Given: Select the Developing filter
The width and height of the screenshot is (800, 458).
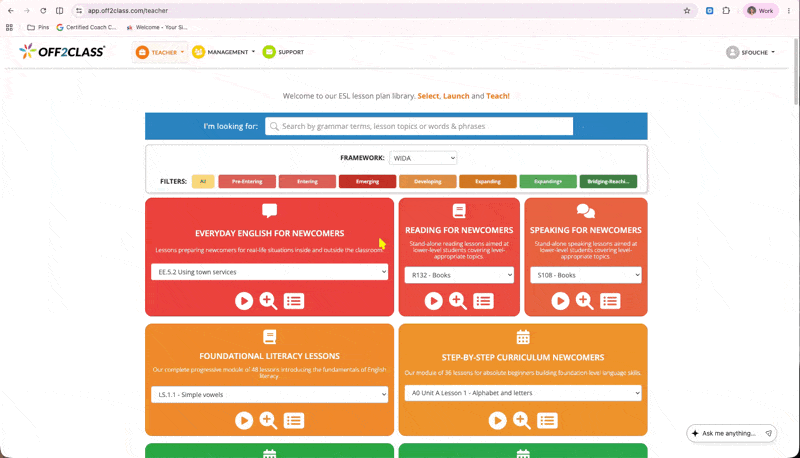Looking at the screenshot, I should tap(428, 182).
